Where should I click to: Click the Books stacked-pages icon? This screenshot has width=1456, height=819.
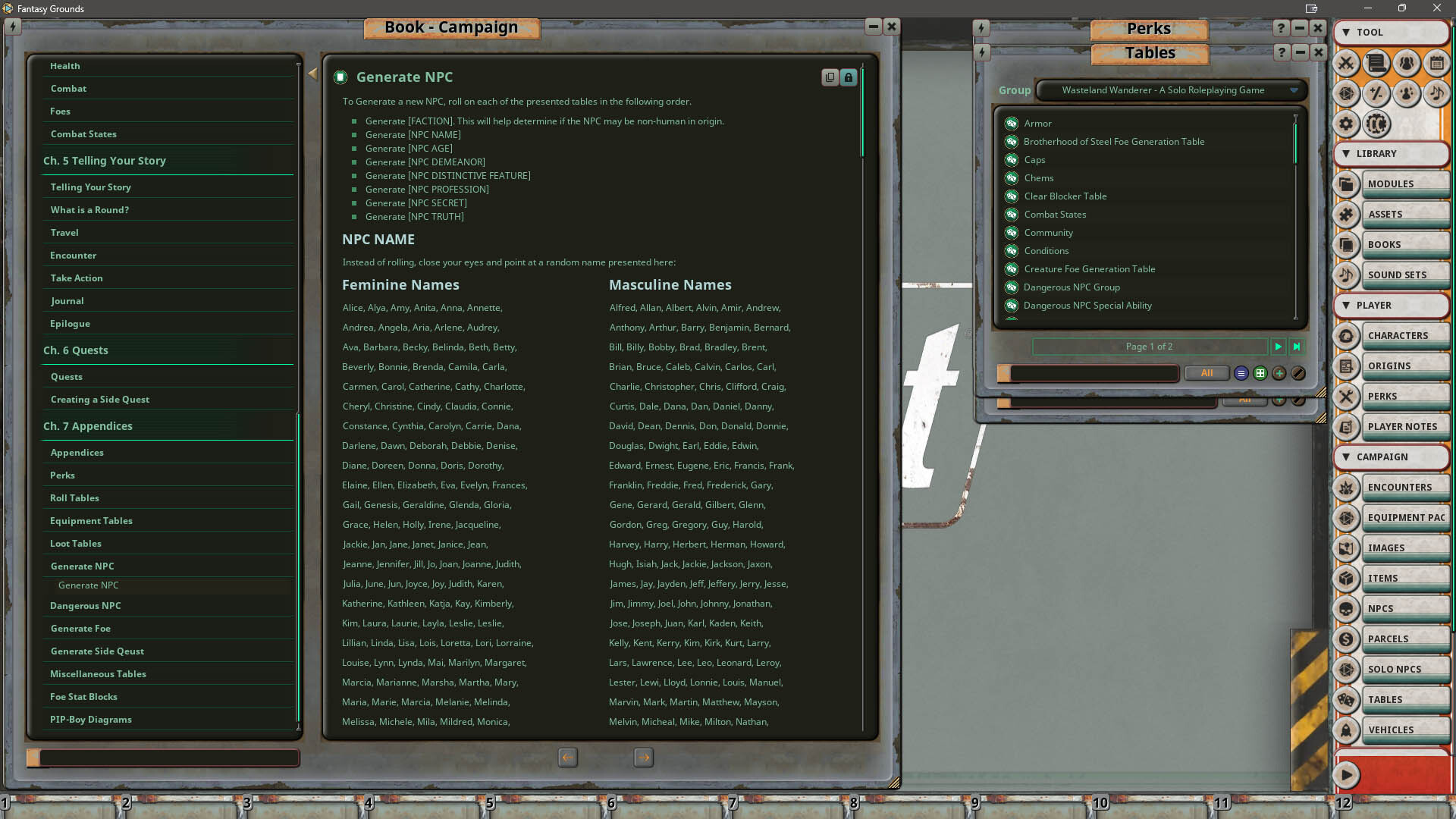1346,244
